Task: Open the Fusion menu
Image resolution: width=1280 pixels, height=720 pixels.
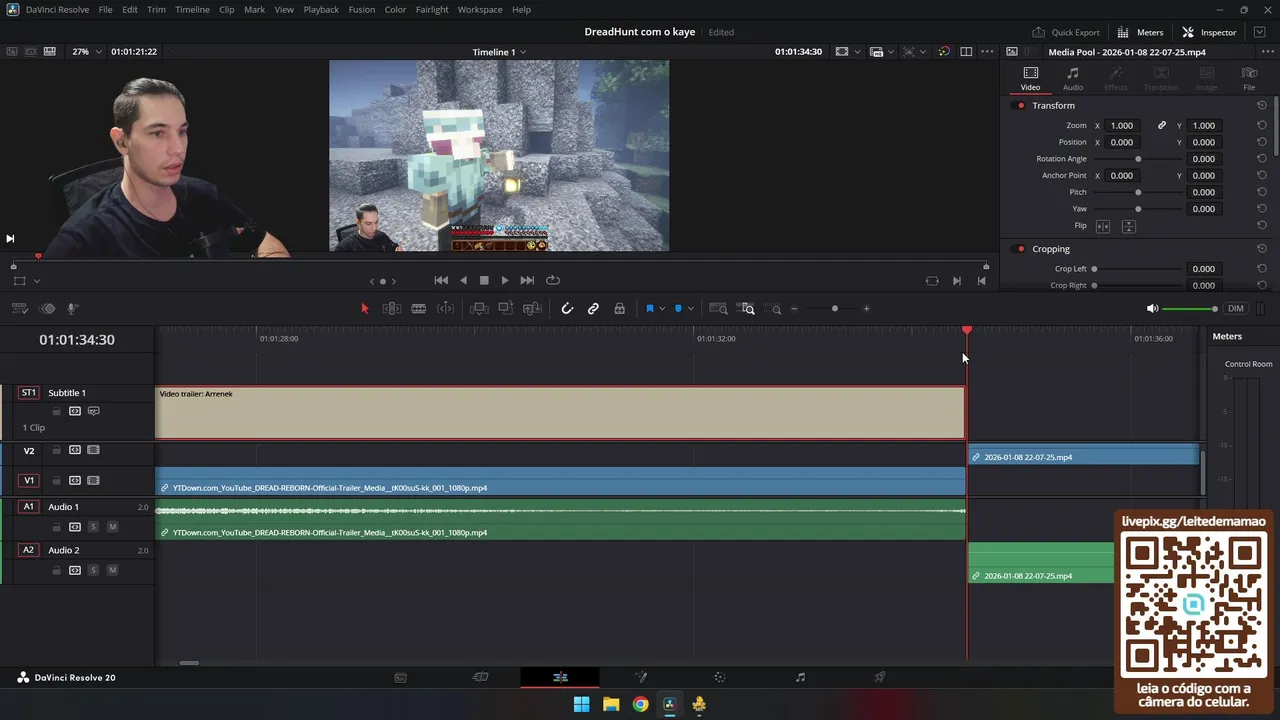Action: (x=362, y=10)
